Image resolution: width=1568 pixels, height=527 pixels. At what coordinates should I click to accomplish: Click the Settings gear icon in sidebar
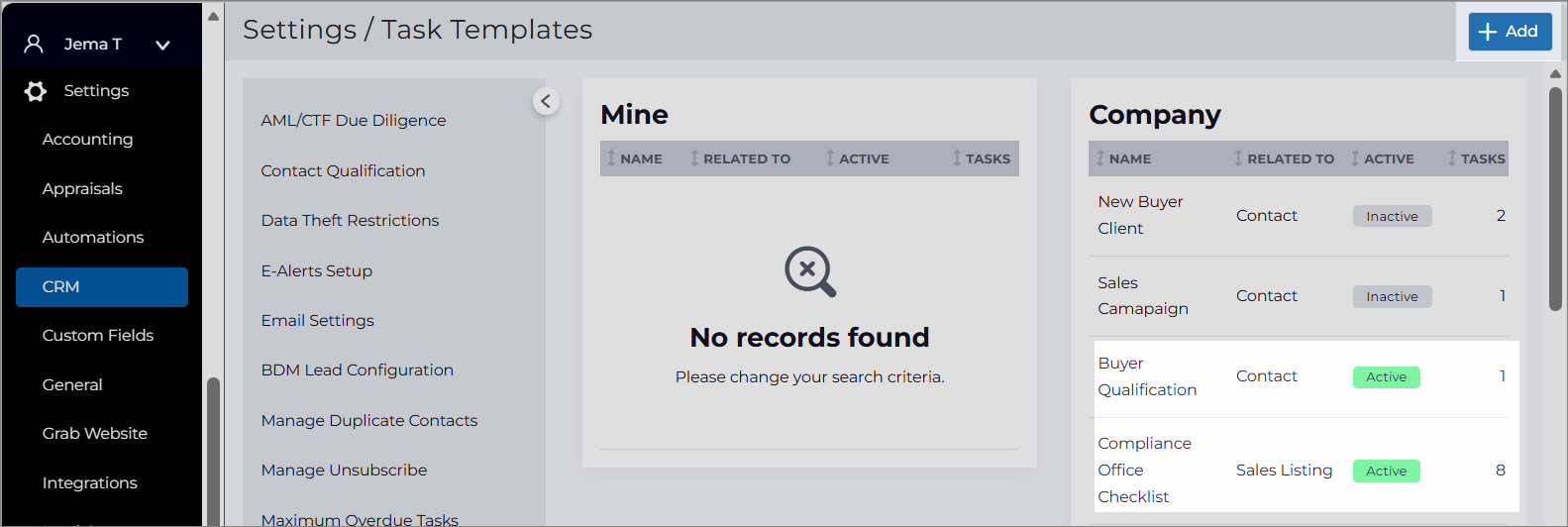tap(36, 91)
